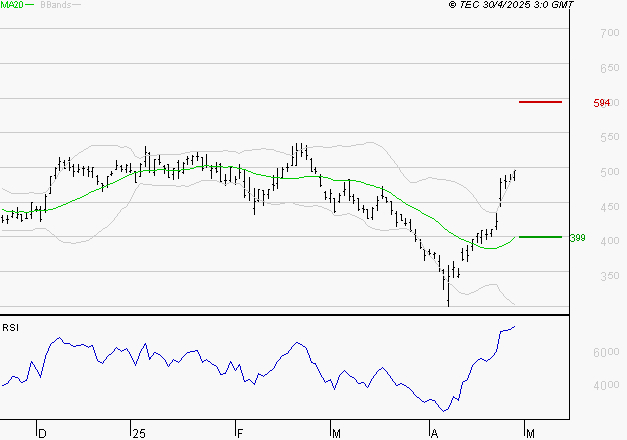Click the A month marker on time axis
This screenshot has width=627, height=440.
tap(434, 433)
